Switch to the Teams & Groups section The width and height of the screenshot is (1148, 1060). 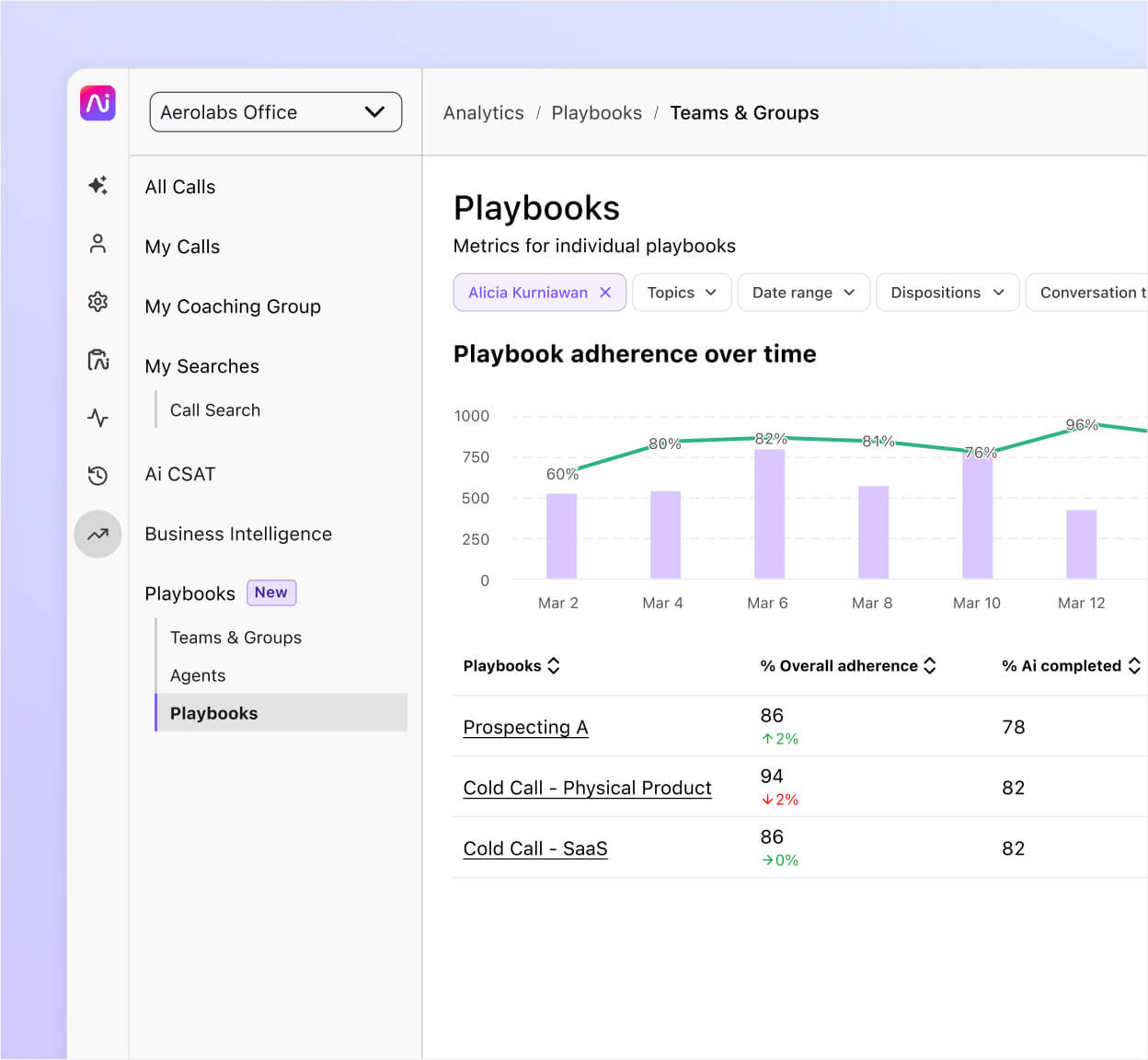(x=235, y=637)
